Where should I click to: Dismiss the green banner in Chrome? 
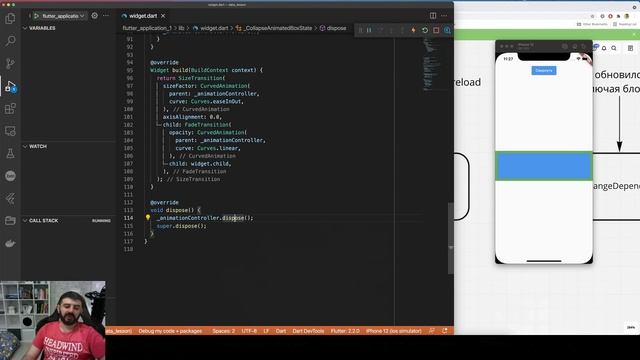pyautogui.click(x=635, y=34)
